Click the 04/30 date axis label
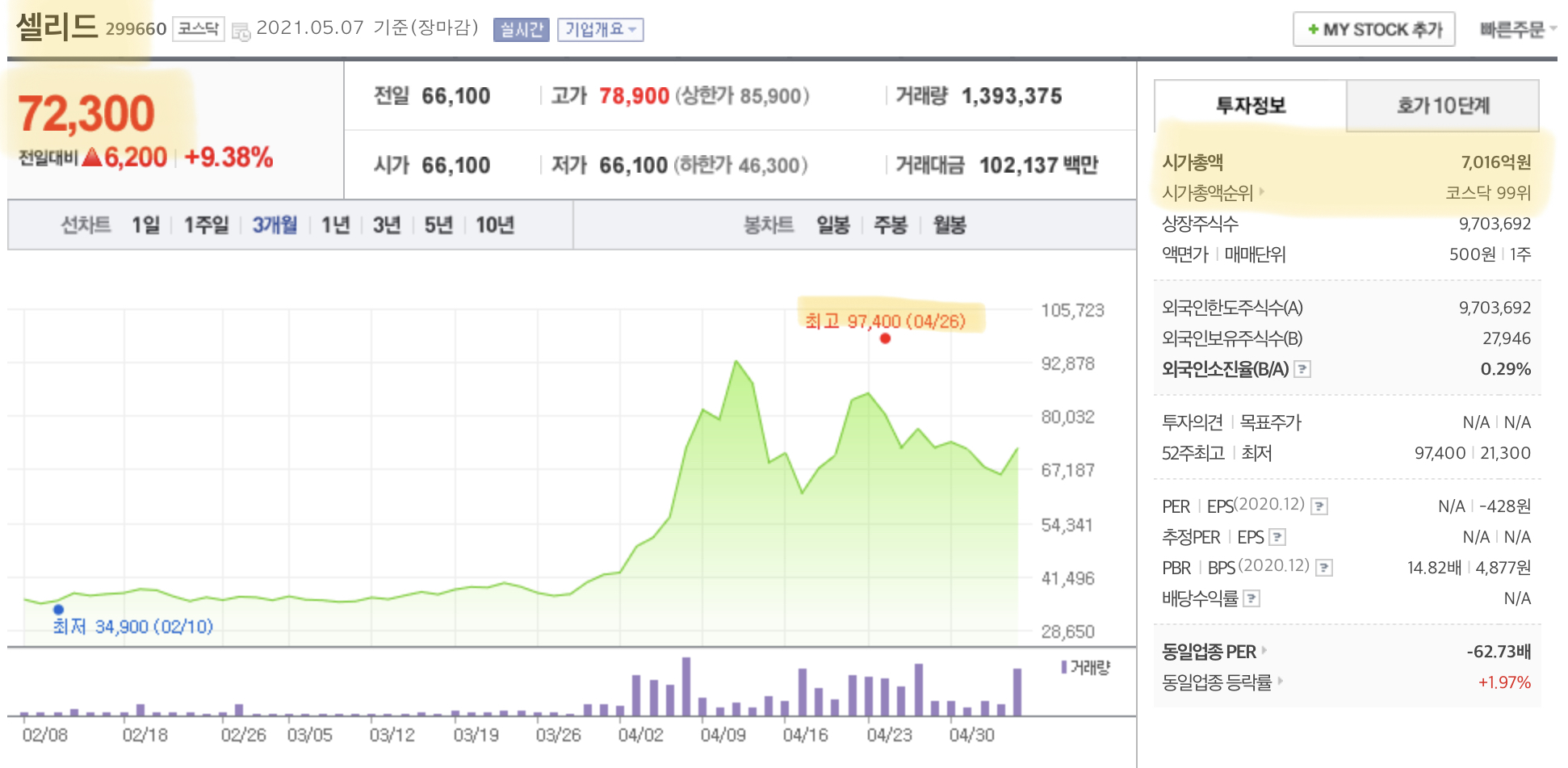The image size is (1568, 768). 971,735
